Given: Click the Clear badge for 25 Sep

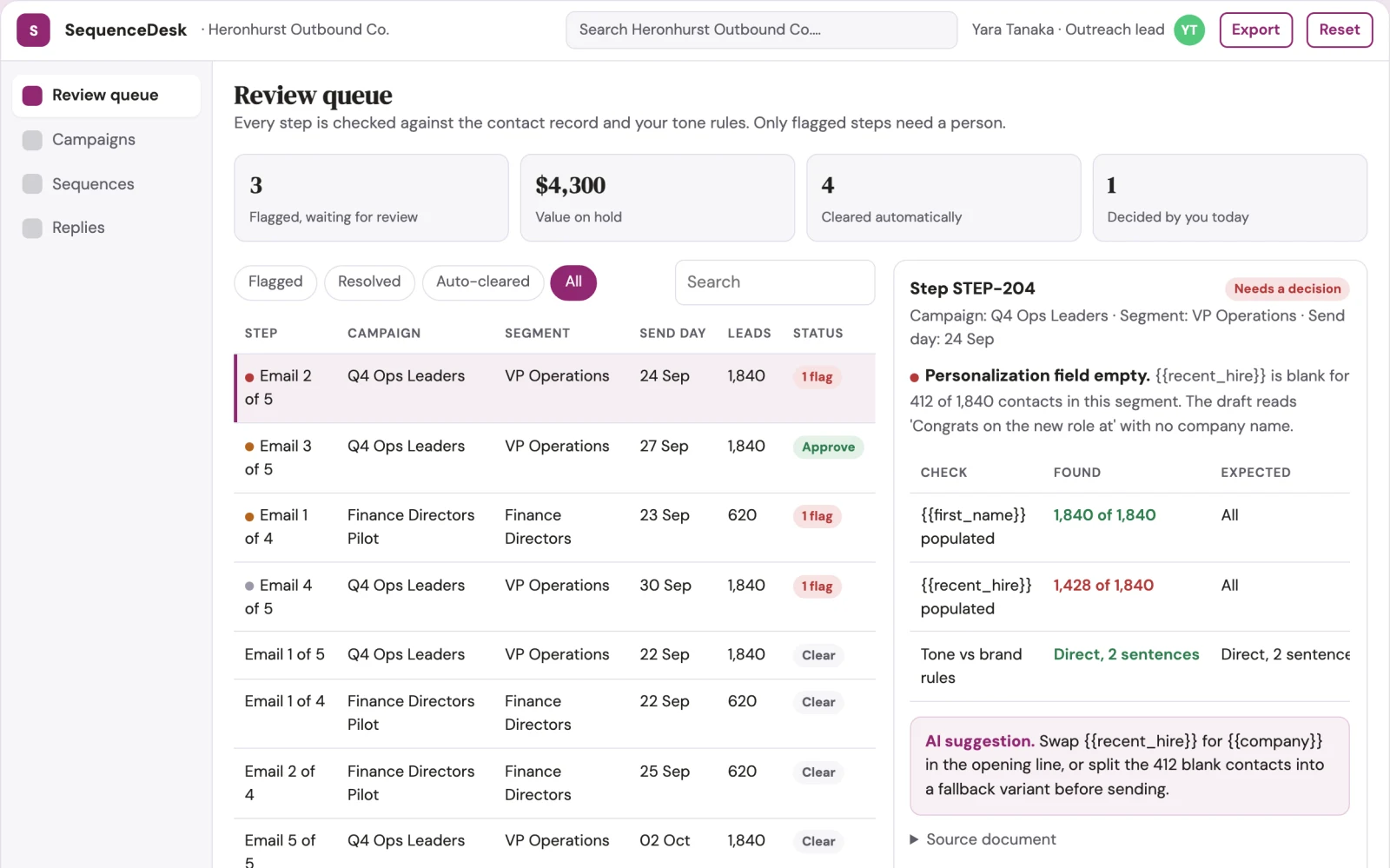Looking at the screenshot, I should pyautogui.click(x=818, y=772).
